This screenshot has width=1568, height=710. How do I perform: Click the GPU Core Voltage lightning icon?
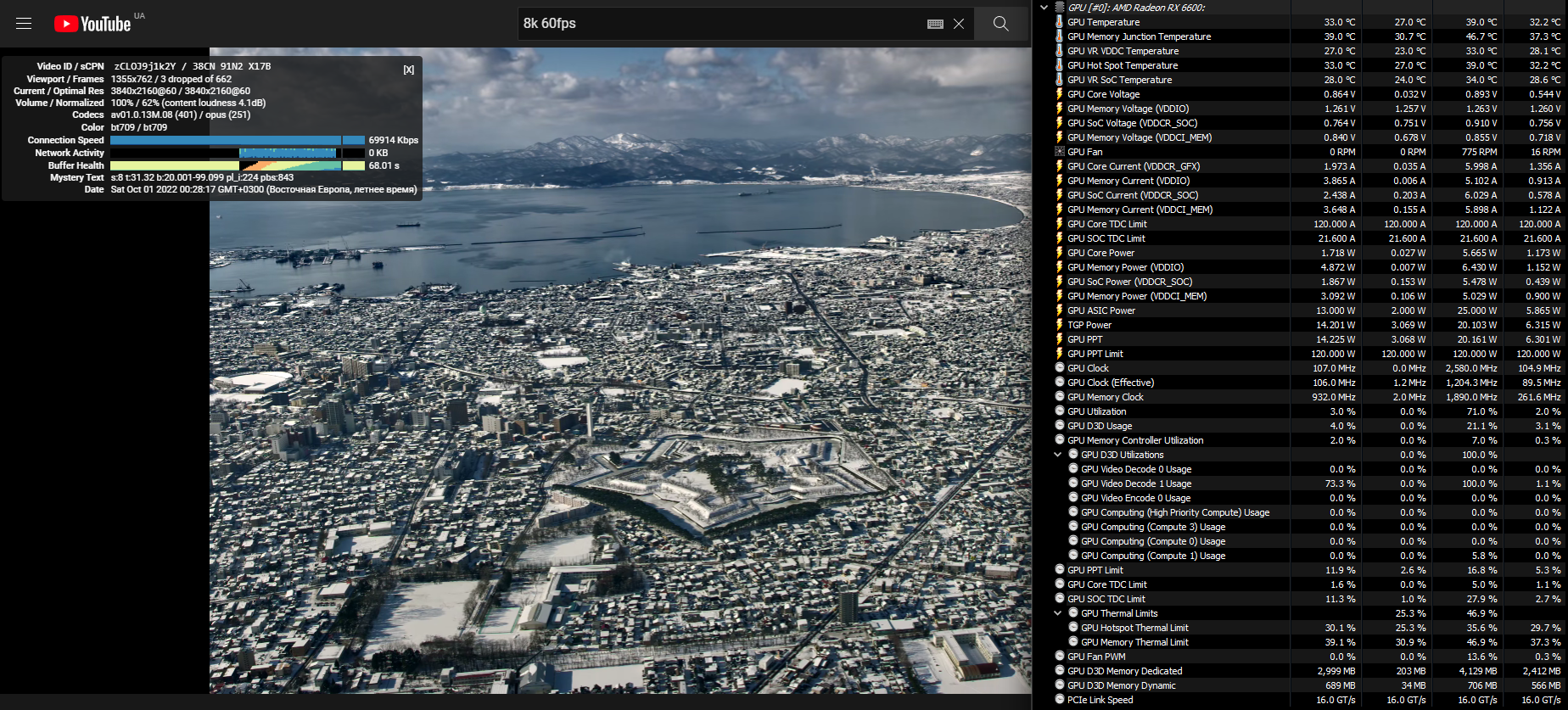(x=1059, y=94)
